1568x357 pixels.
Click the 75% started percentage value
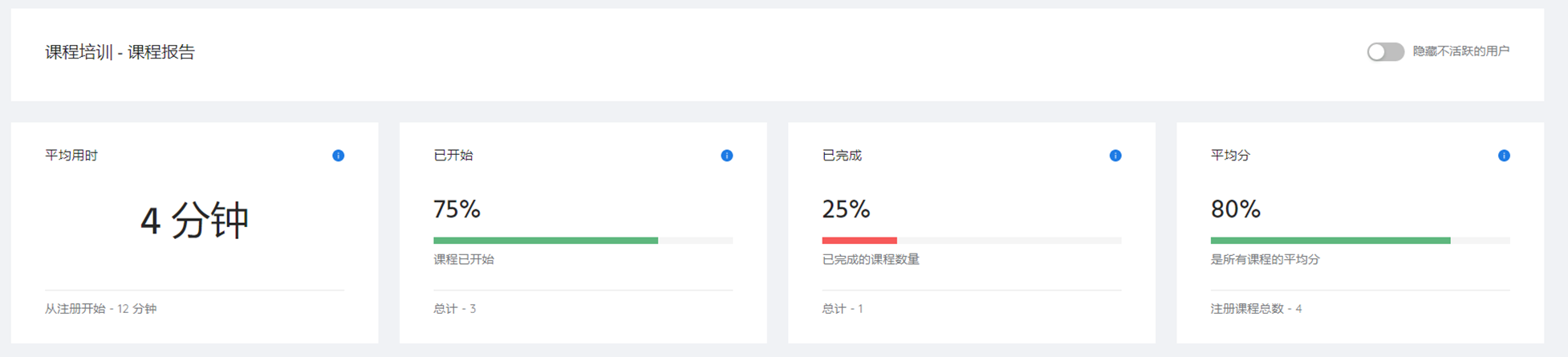pyautogui.click(x=457, y=209)
